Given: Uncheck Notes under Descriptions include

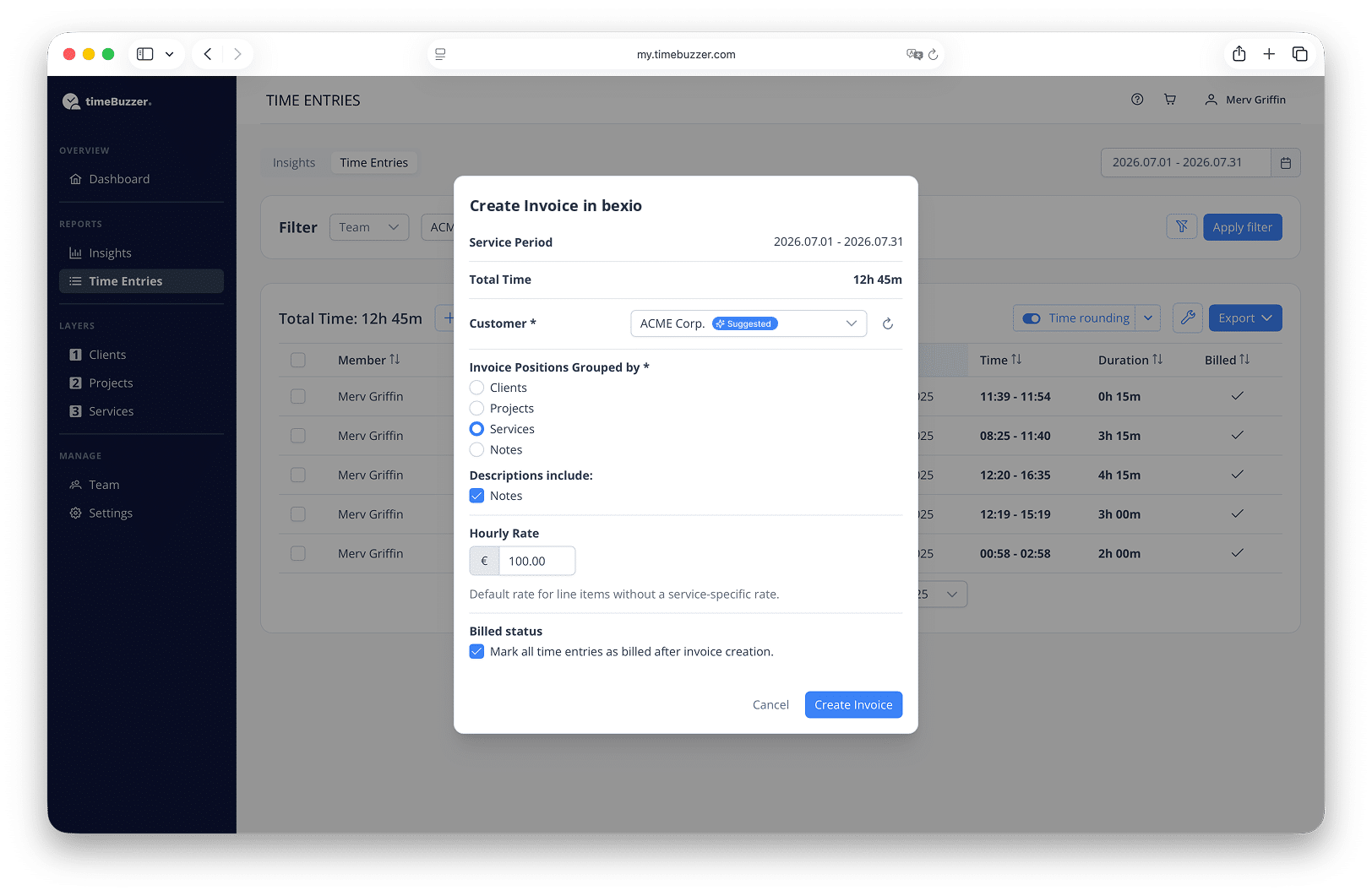Looking at the screenshot, I should 477,496.
